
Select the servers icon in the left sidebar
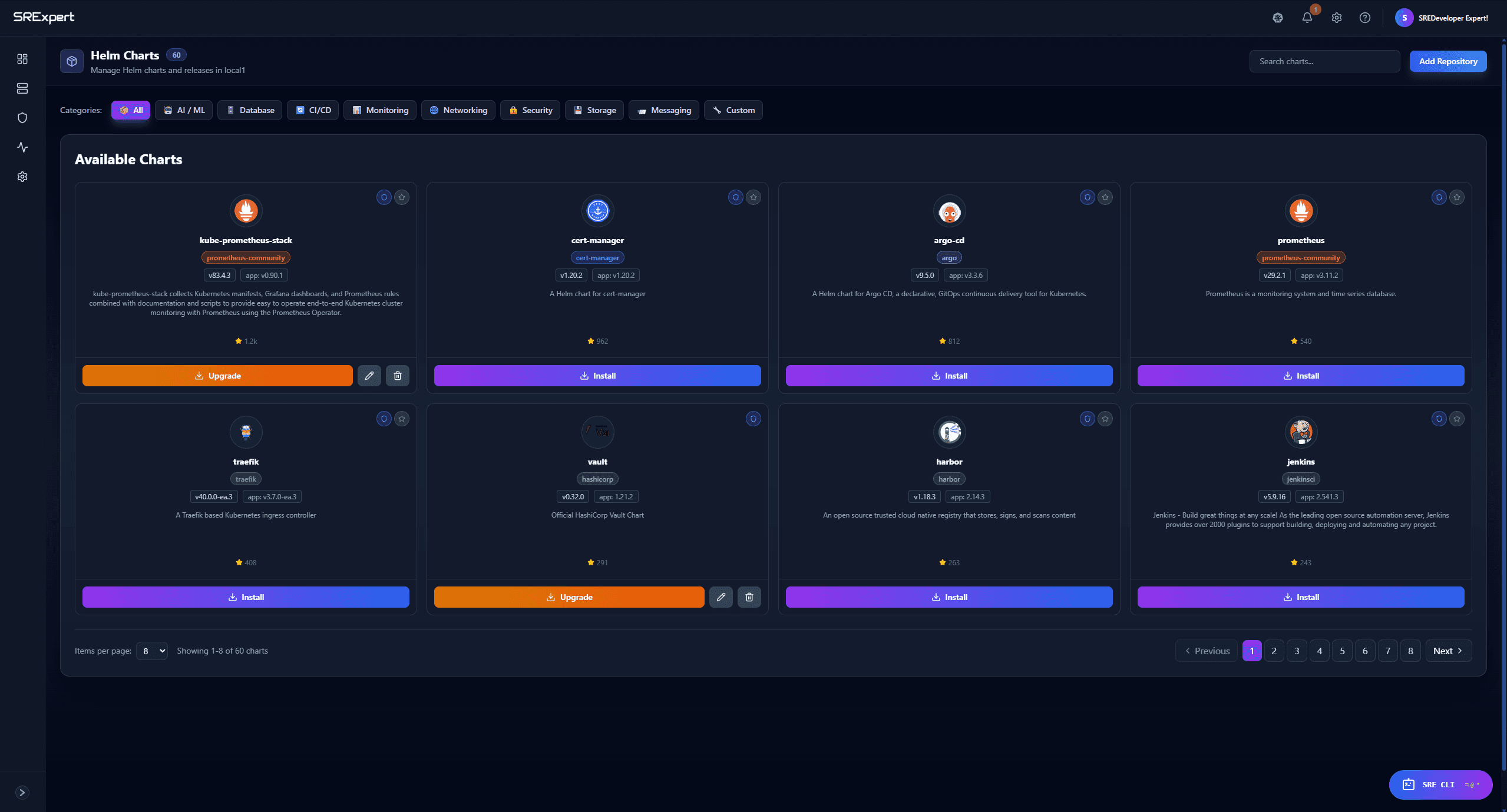22,88
